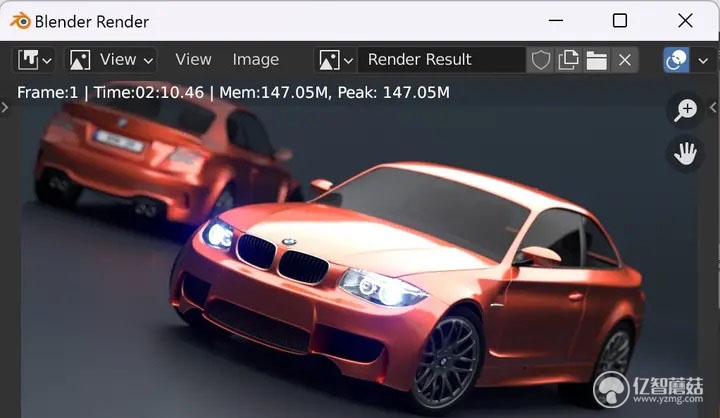Open the editor type selector dropdown
Viewport: 720px width, 418px height.
tap(34, 60)
